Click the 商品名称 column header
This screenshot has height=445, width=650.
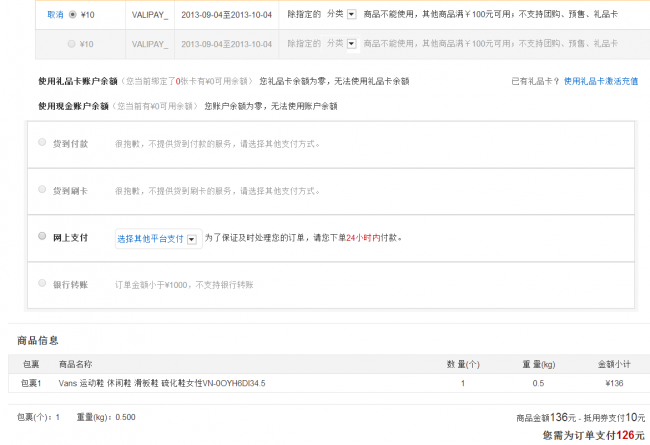(x=75, y=364)
